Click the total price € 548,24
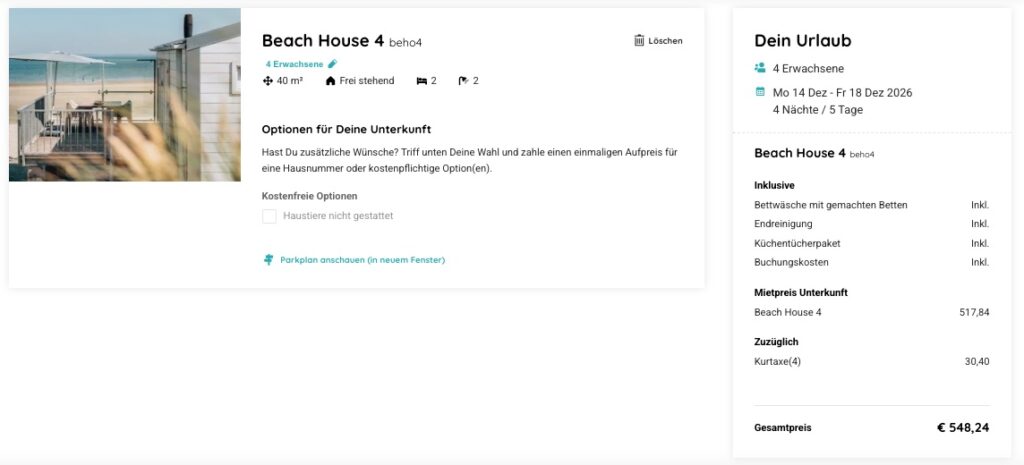This screenshot has height=465, width=1024. 963,428
